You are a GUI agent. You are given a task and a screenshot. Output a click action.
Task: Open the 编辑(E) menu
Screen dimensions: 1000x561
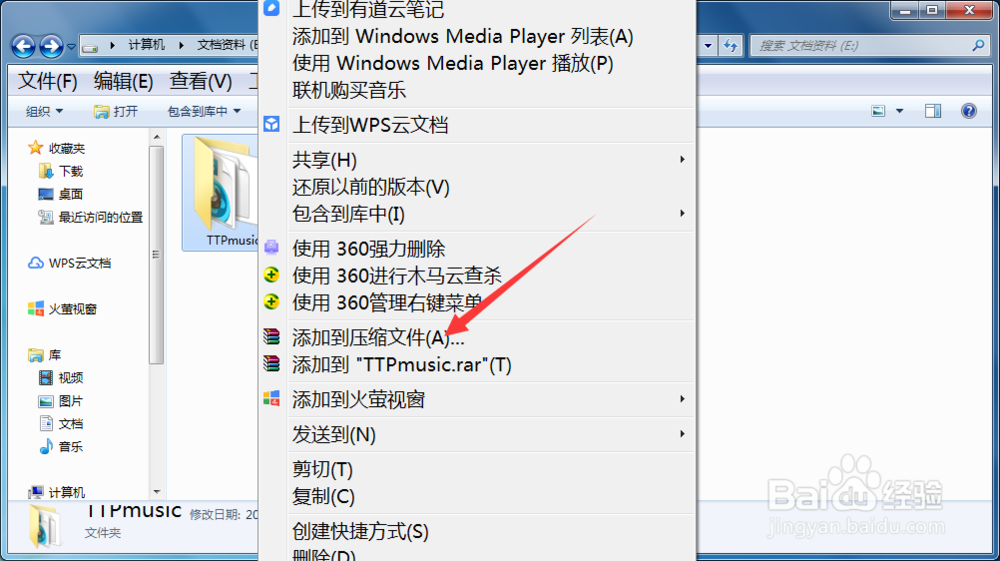point(123,81)
